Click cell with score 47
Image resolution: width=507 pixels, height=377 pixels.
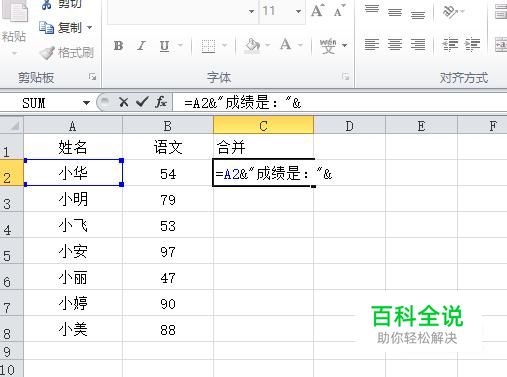pyautogui.click(x=168, y=277)
